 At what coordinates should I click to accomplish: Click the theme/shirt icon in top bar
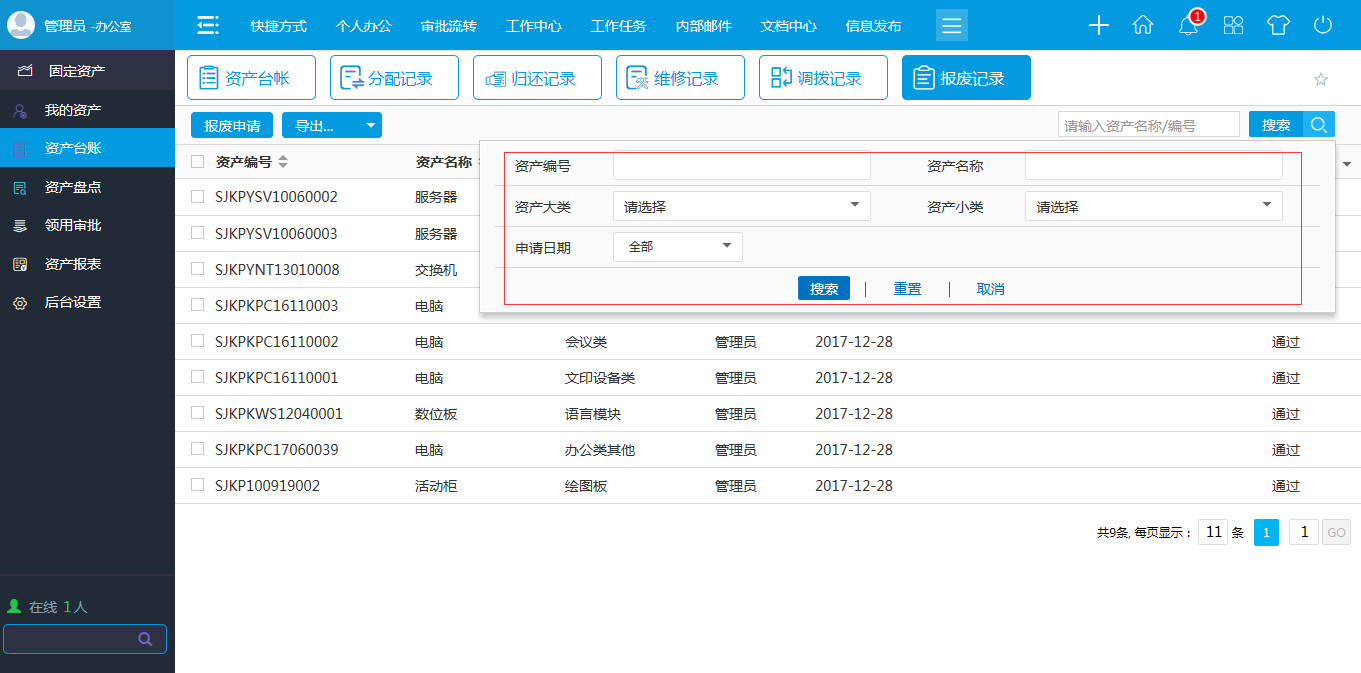tap(1278, 26)
